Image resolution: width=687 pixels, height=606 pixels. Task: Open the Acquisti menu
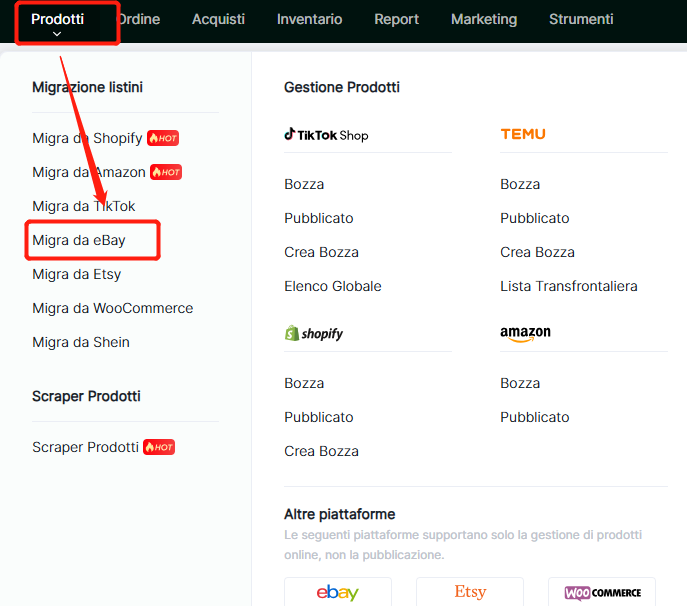[218, 19]
